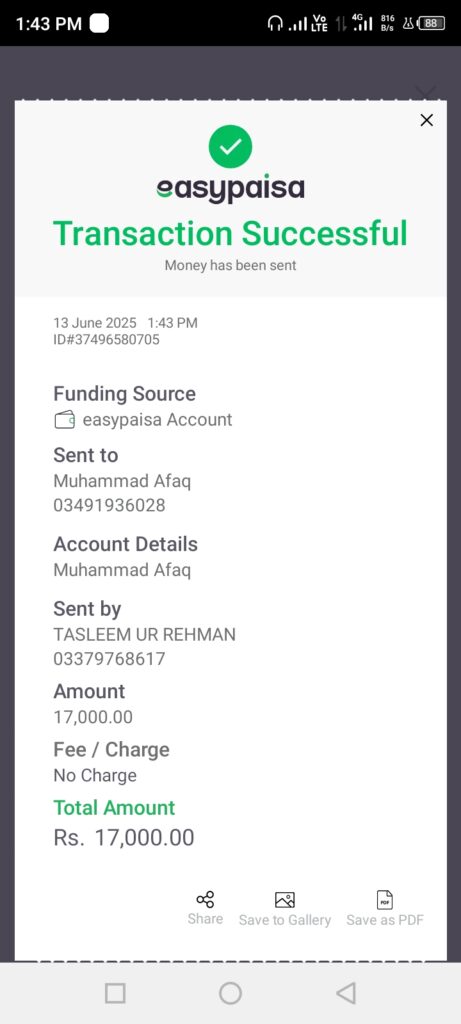The width and height of the screenshot is (461, 1024).
Task: Tap the battery indicator in status bar
Action: pos(431,24)
